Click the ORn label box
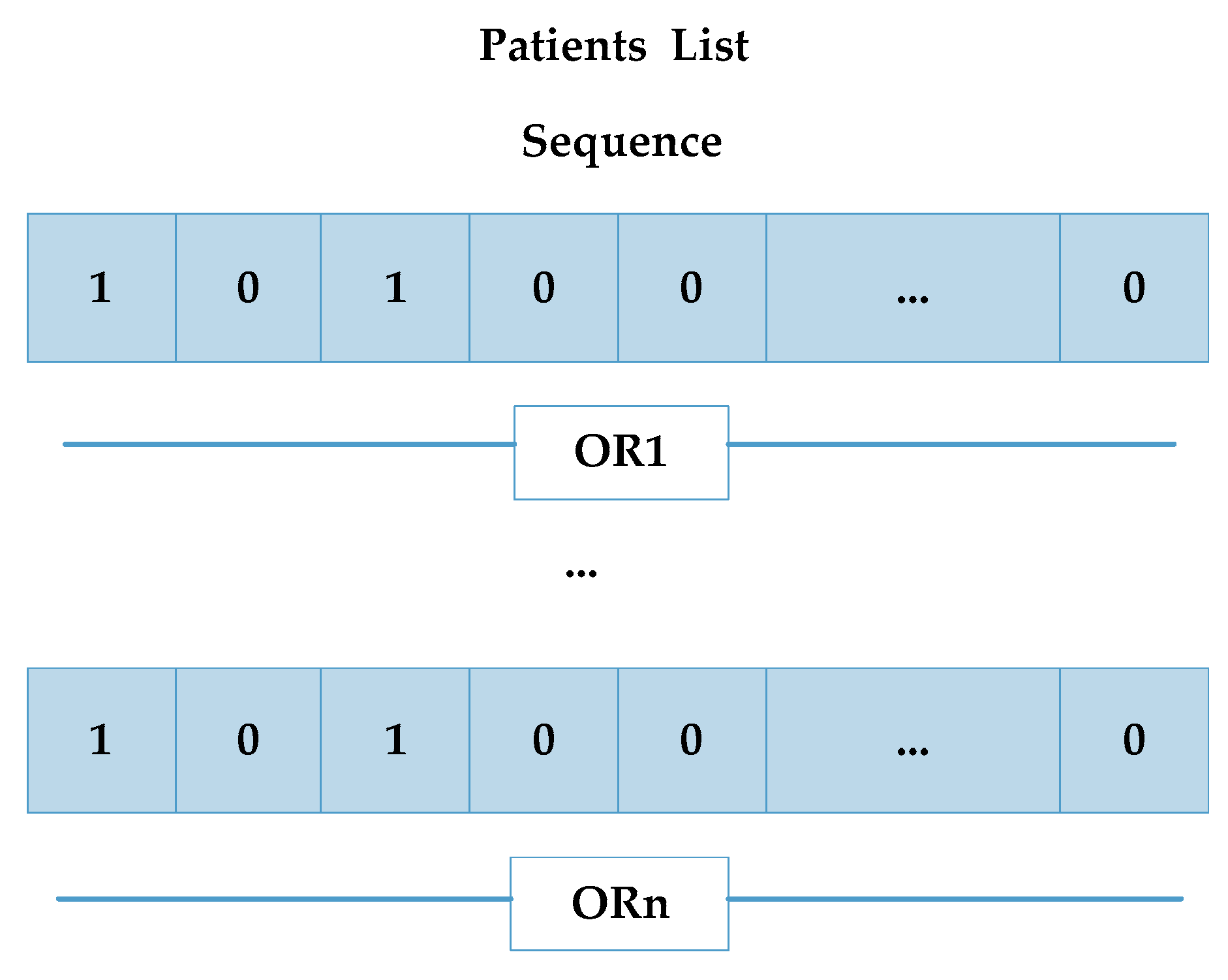Screen dimensions: 1228x980 tap(619, 904)
